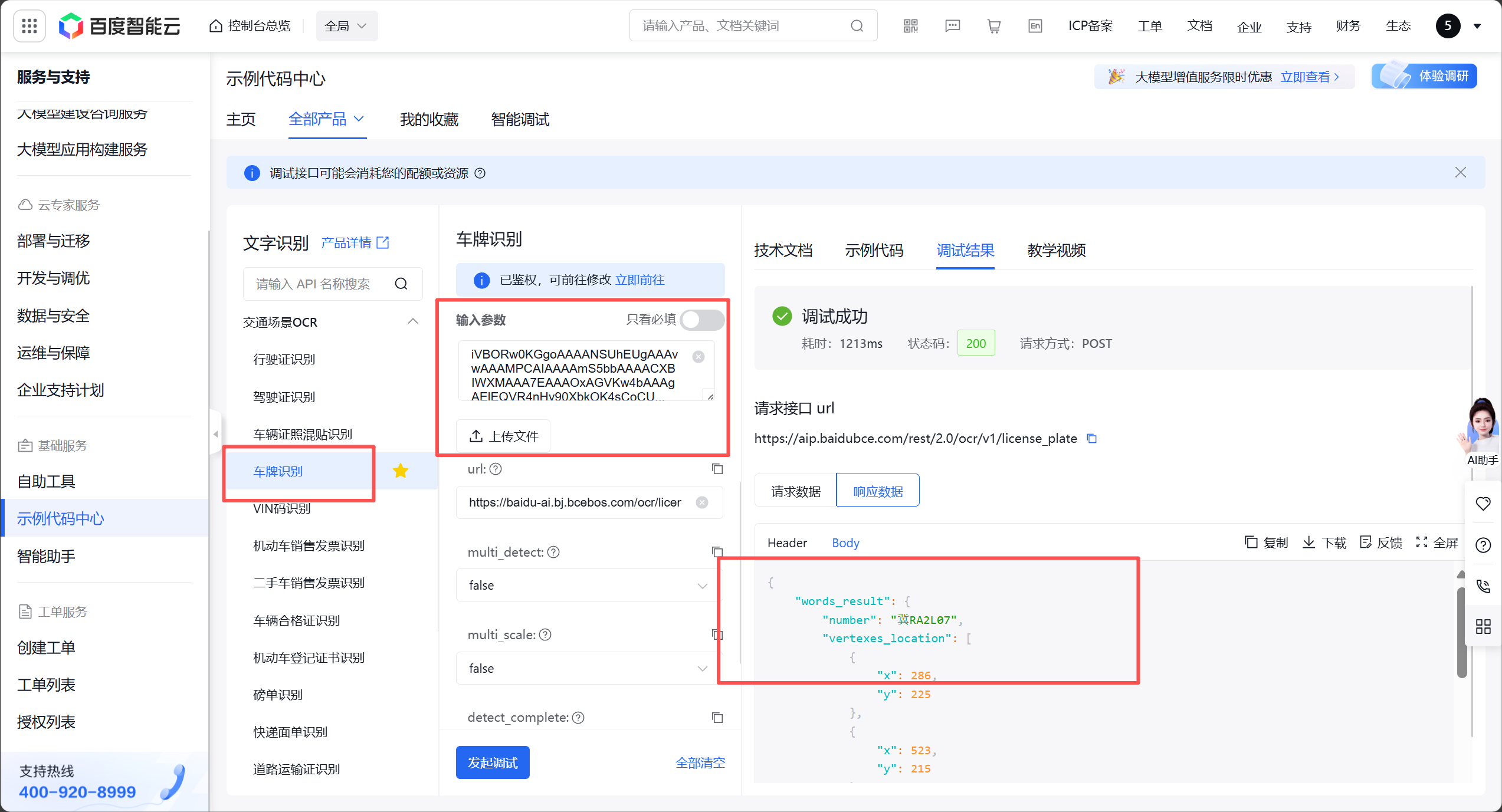
Task: Open the 全局 scope dropdown
Action: pyautogui.click(x=346, y=25)
